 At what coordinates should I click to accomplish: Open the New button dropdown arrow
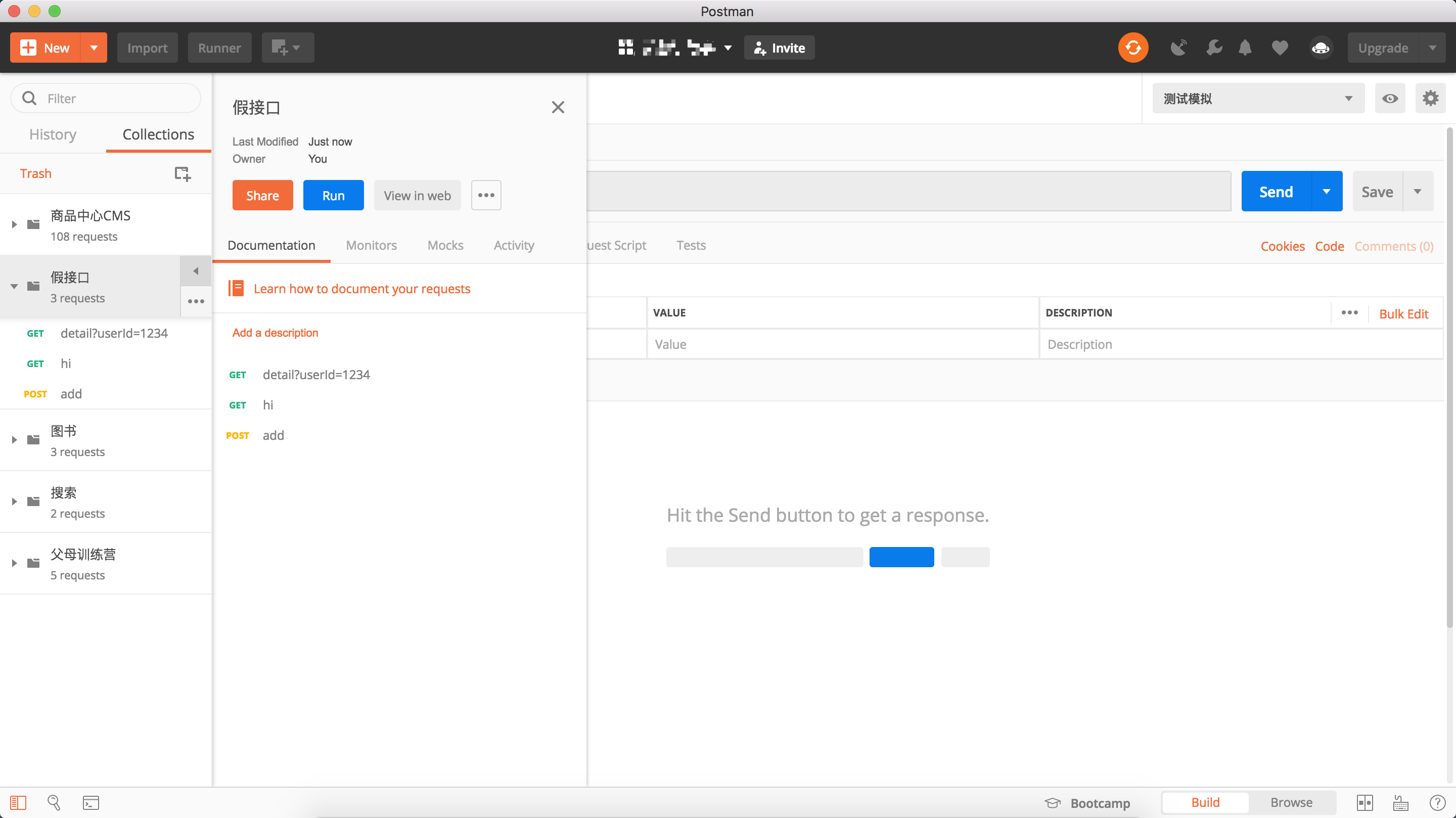click(94, 48)
